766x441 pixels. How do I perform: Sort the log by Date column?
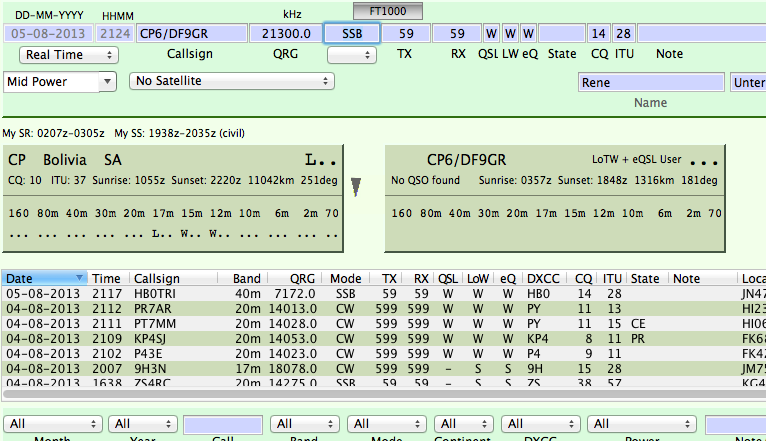(x=44, y=278)
